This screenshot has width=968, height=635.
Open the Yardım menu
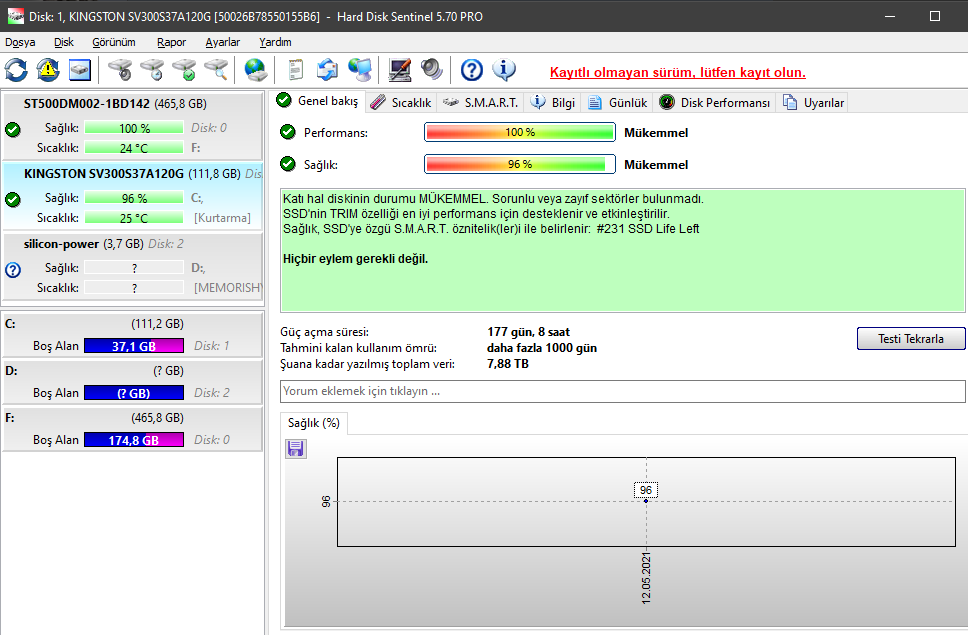275,42
